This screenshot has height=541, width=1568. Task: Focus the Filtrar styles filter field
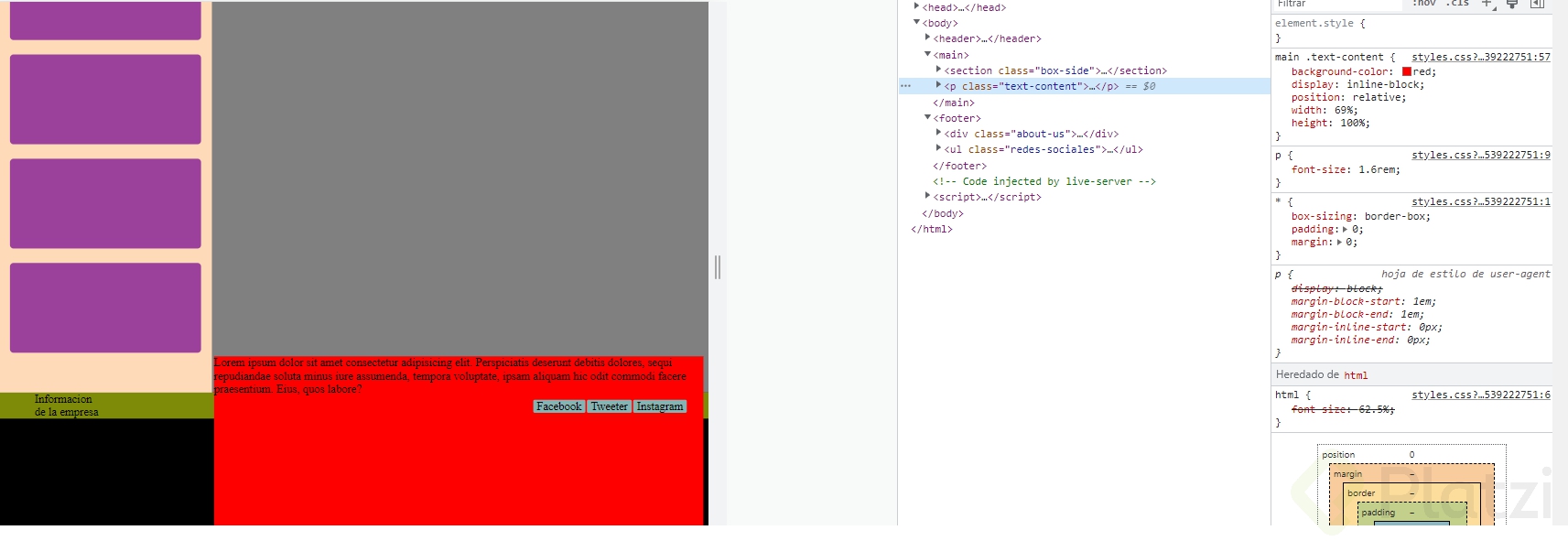[x=1336, y=5]
